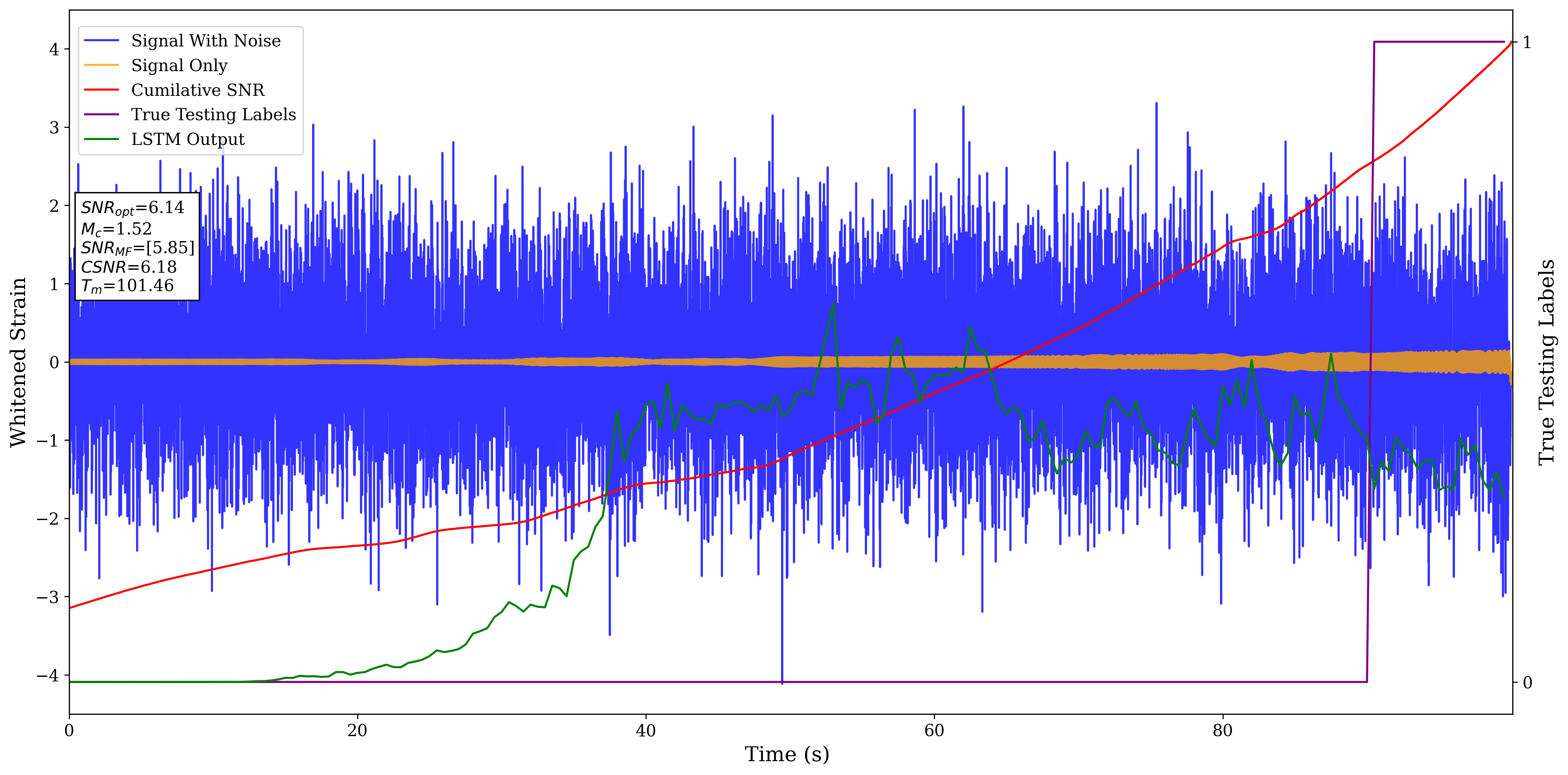
Task: Click the purple True Testing Labels legend line
Action: [x=101, y=114]
